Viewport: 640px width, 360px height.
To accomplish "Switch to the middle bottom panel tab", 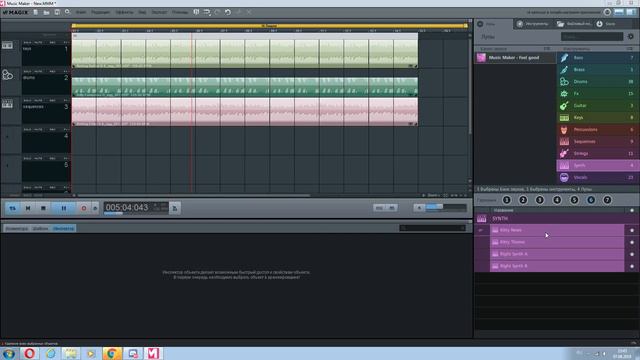I will pyautogui.click(x=40, y=229).
